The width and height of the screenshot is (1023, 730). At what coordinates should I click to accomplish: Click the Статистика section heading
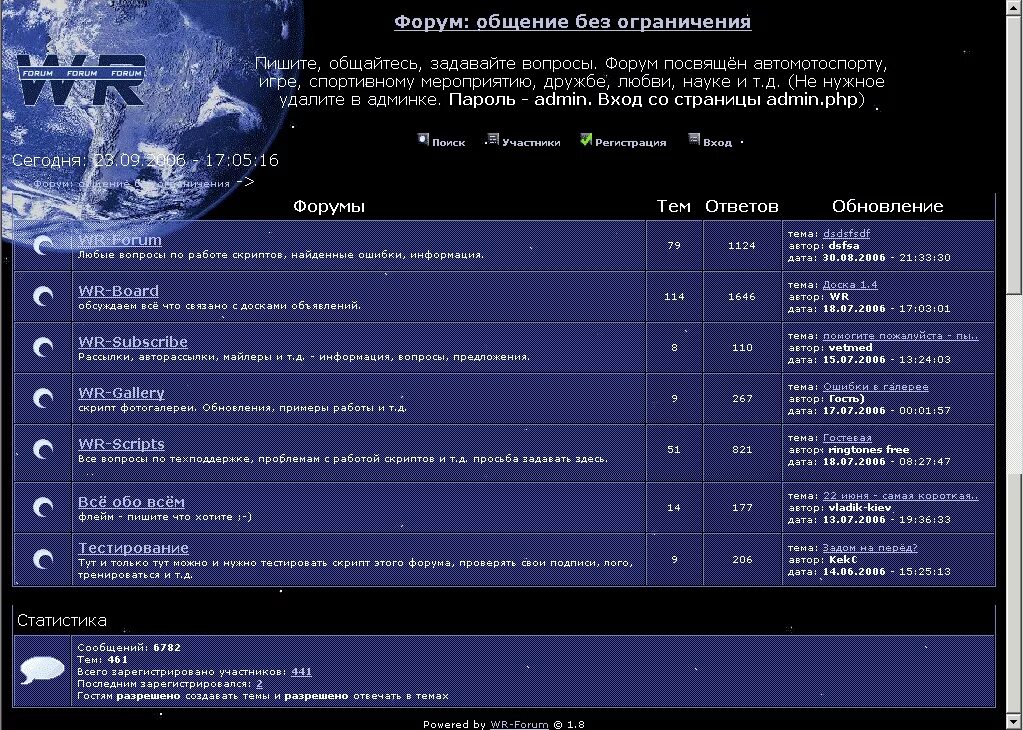click(62, 620)
